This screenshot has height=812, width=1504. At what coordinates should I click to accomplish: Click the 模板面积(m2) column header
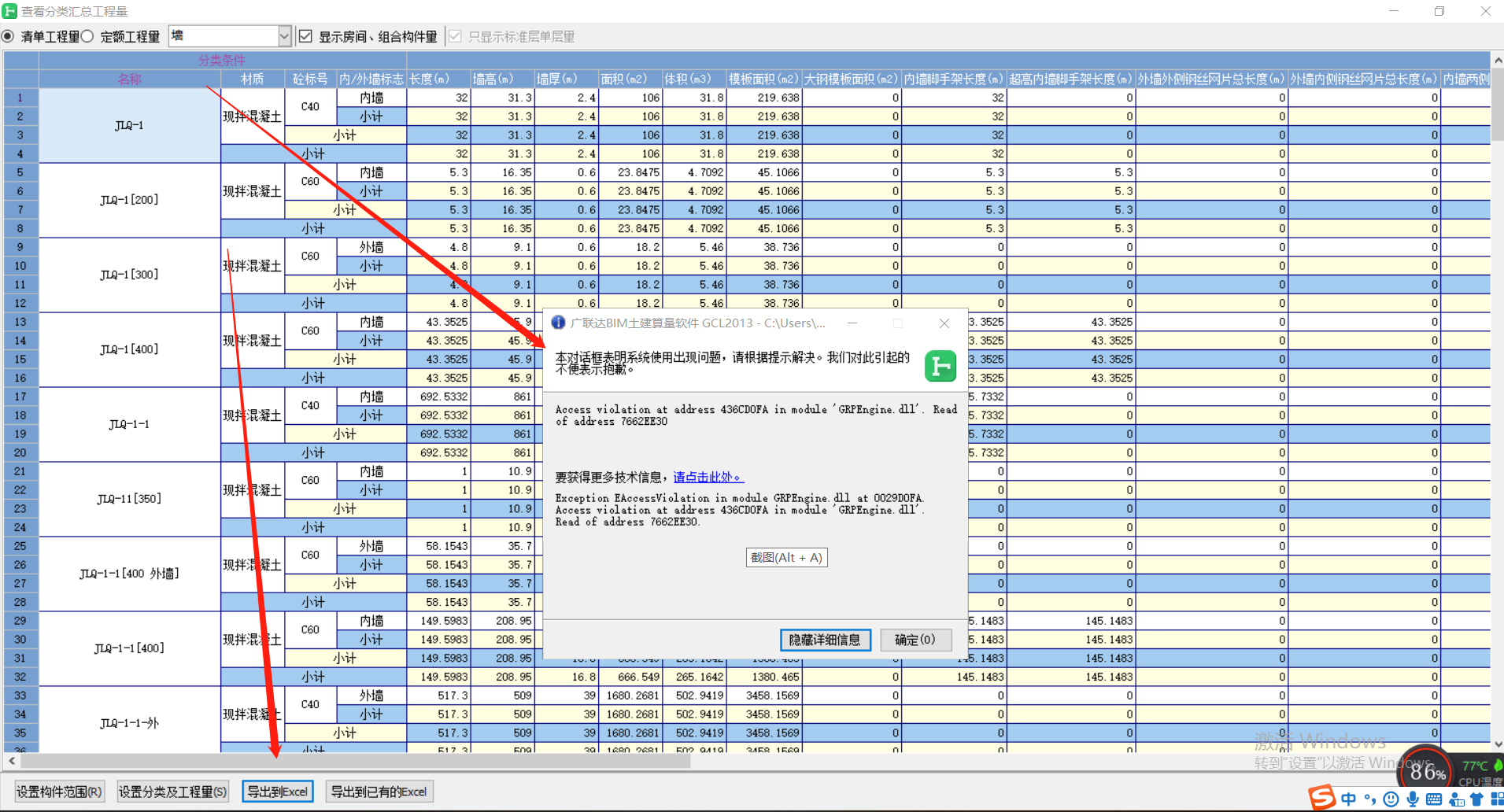pyautogui.click(x=763, y=79)
